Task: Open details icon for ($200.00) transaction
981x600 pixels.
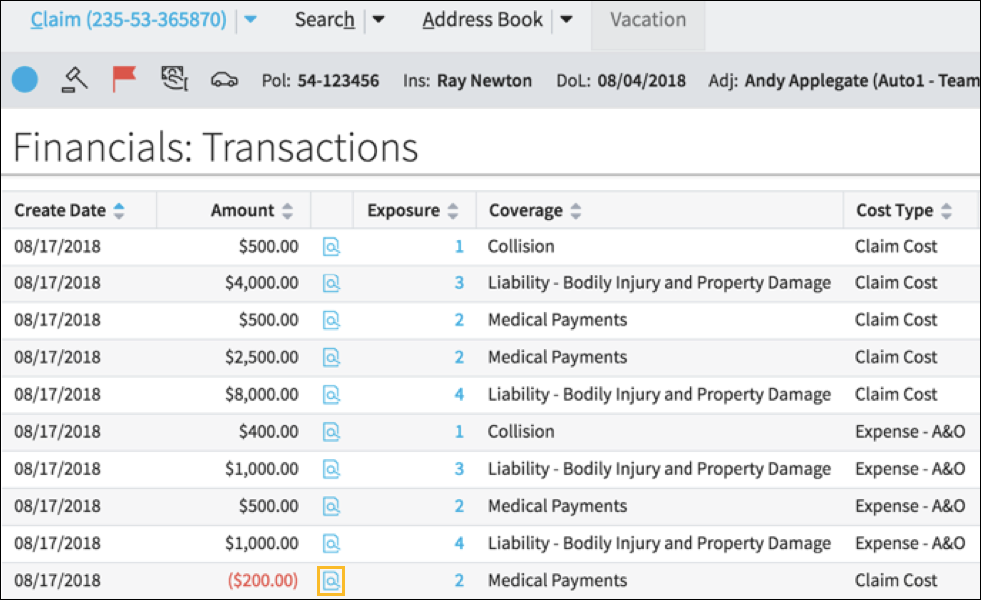Action: (x=331, y=580)
